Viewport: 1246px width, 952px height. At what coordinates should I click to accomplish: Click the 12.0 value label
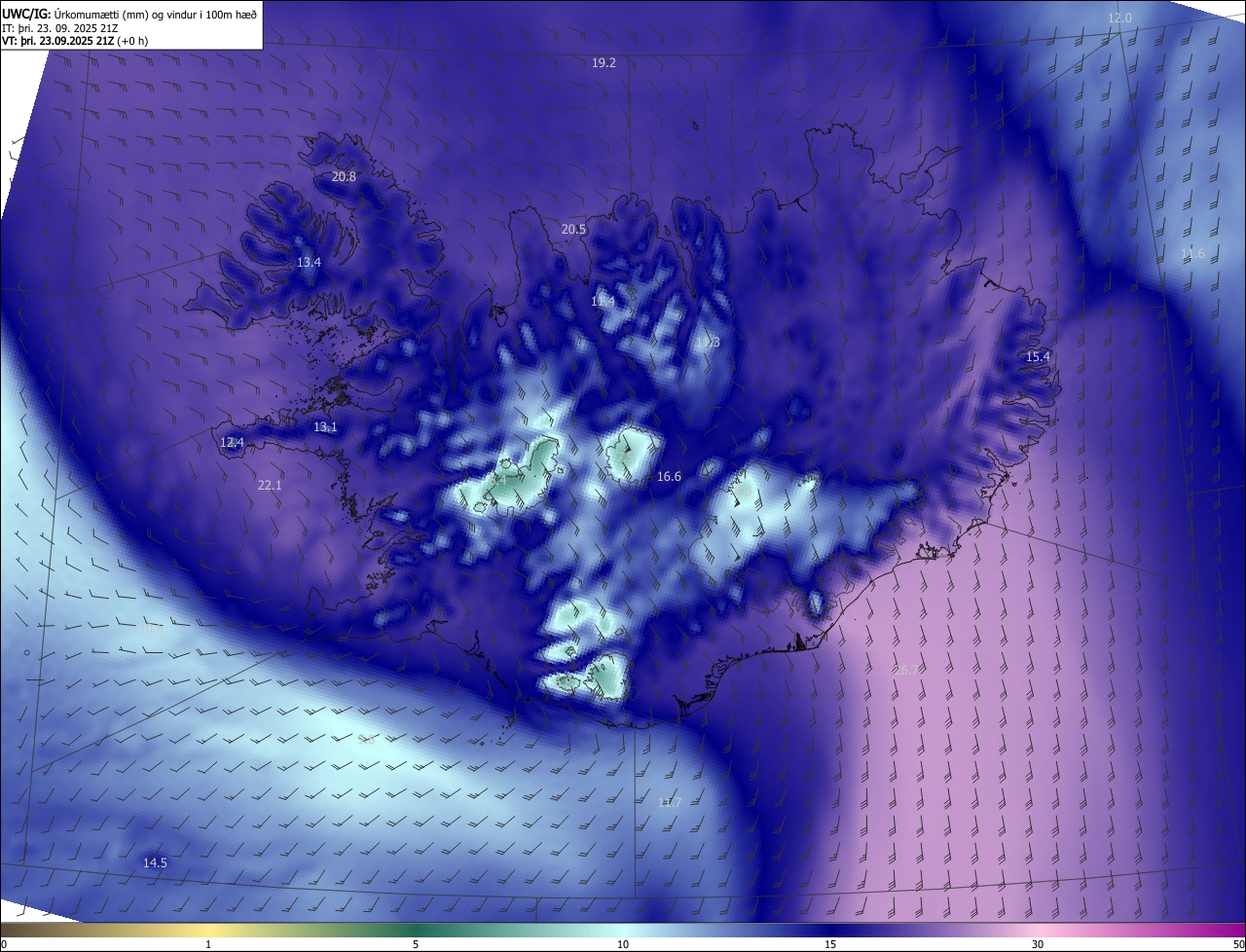click(1120, 18)
